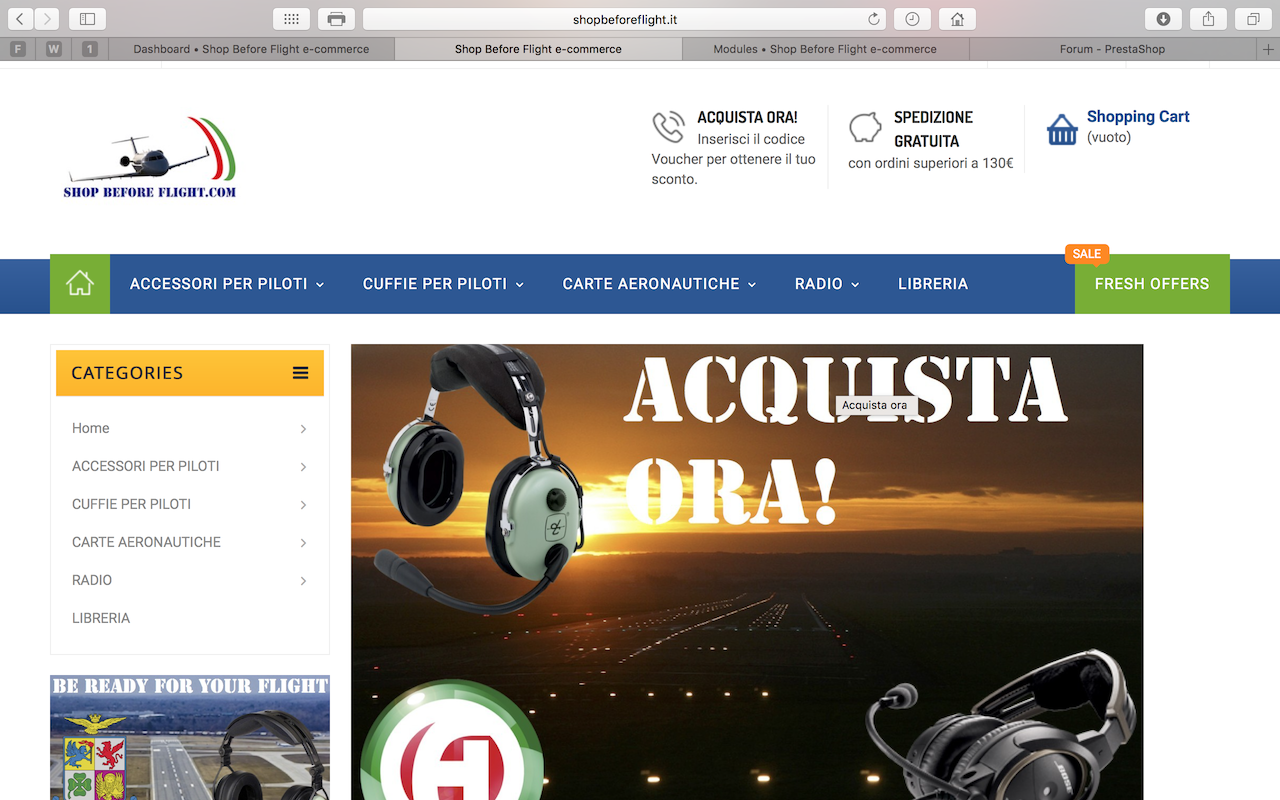Screen dimensions: 1280x800
Task: Go to homepage via green house icon
Action: [80, 284]
